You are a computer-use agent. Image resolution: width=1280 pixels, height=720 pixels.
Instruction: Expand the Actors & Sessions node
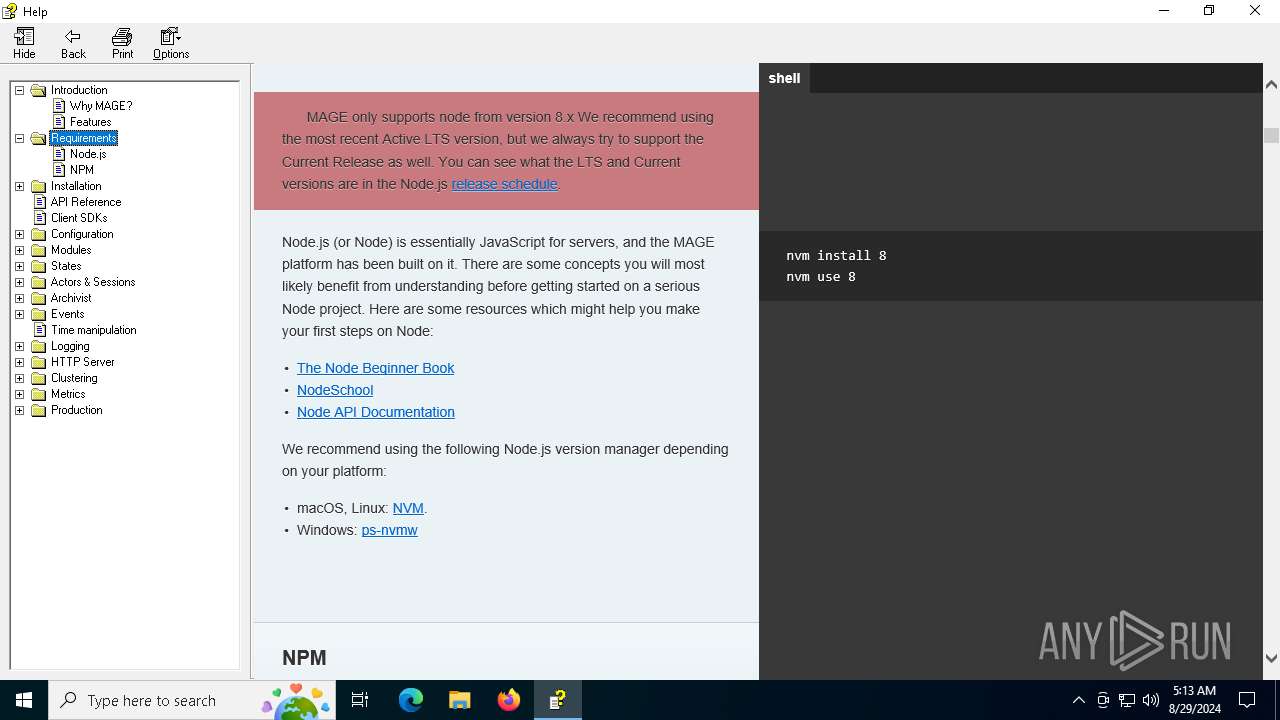[19, 282]
